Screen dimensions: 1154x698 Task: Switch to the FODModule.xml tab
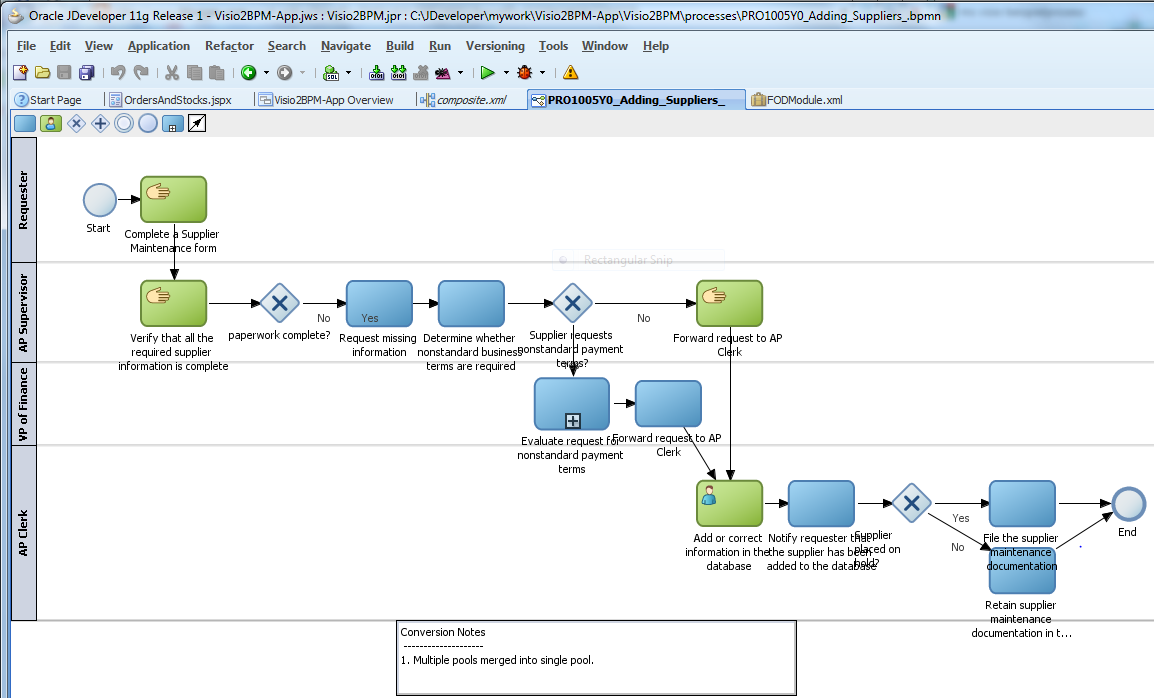[x=797, y=99]
